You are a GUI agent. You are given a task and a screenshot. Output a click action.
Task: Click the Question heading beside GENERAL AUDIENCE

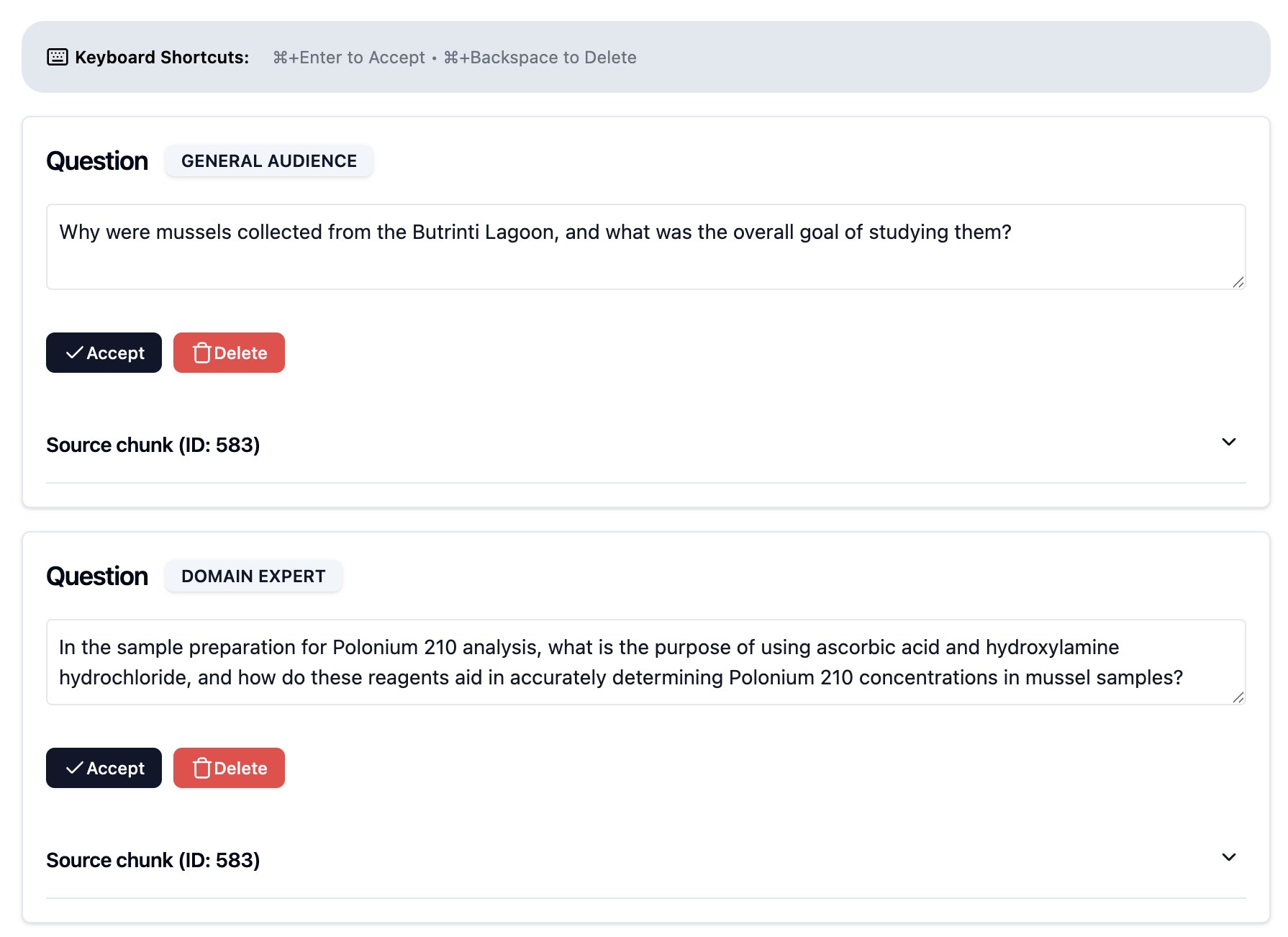[97, 161]
